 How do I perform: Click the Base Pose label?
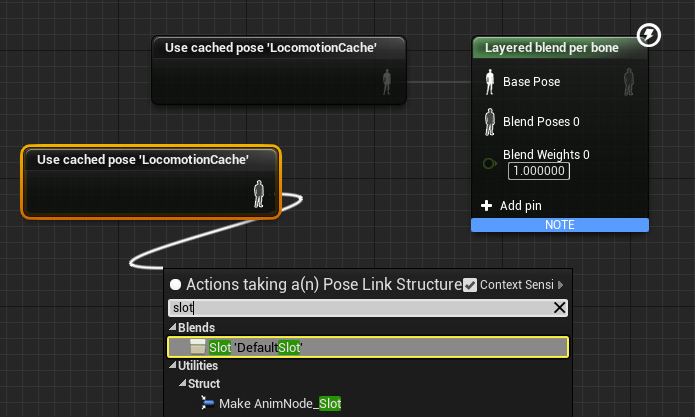[531, 82]
